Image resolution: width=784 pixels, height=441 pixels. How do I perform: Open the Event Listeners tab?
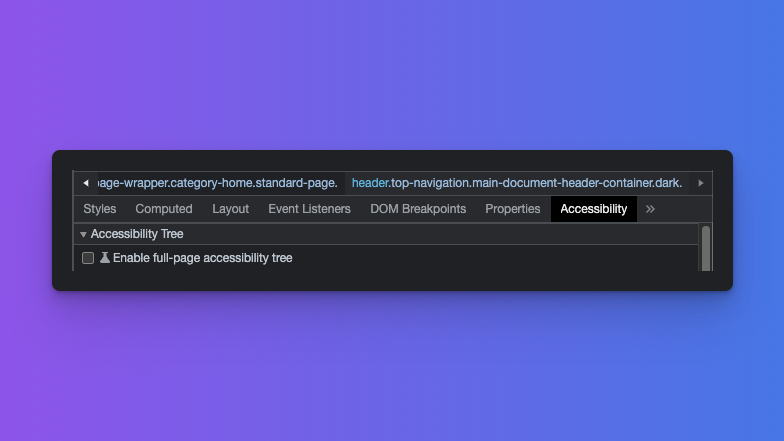[x=309, y=209]
